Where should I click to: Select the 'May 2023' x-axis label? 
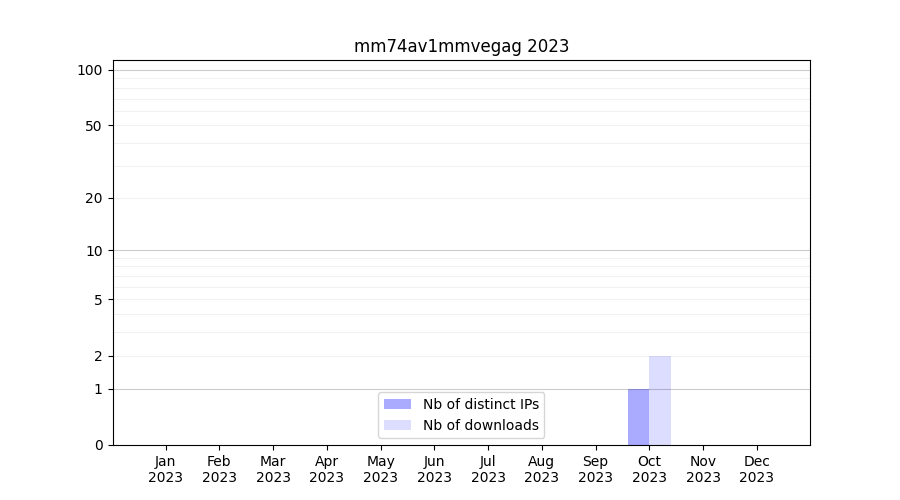[380, 469]
